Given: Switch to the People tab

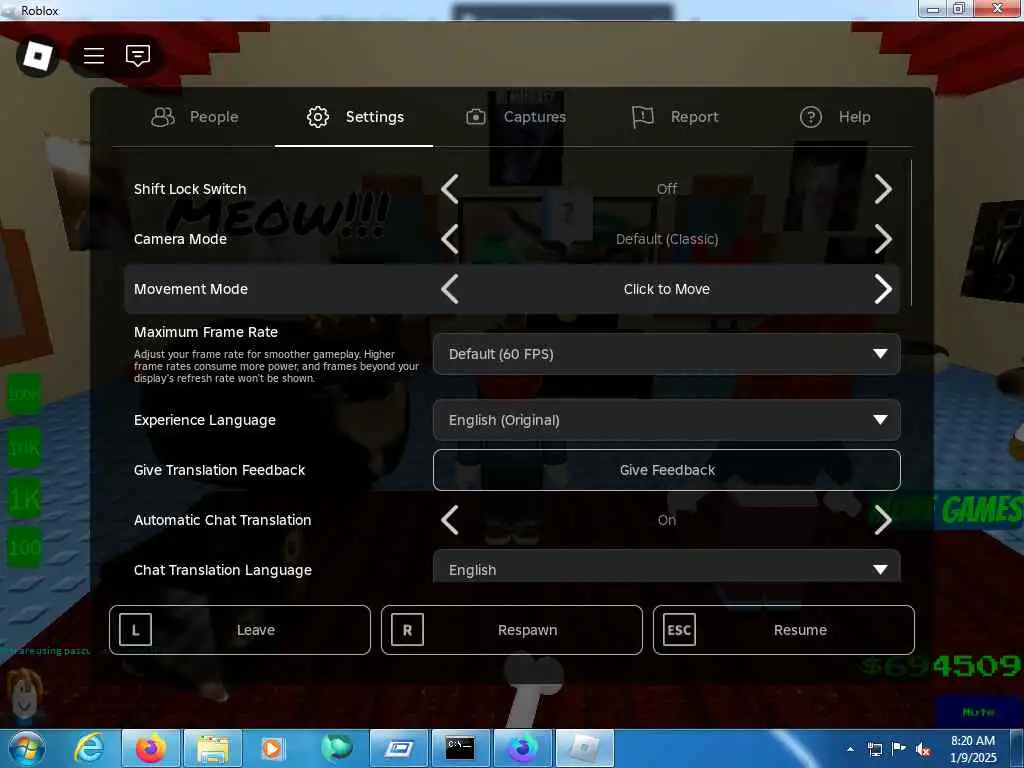Looking at the screenshot, I should point(195,117).
